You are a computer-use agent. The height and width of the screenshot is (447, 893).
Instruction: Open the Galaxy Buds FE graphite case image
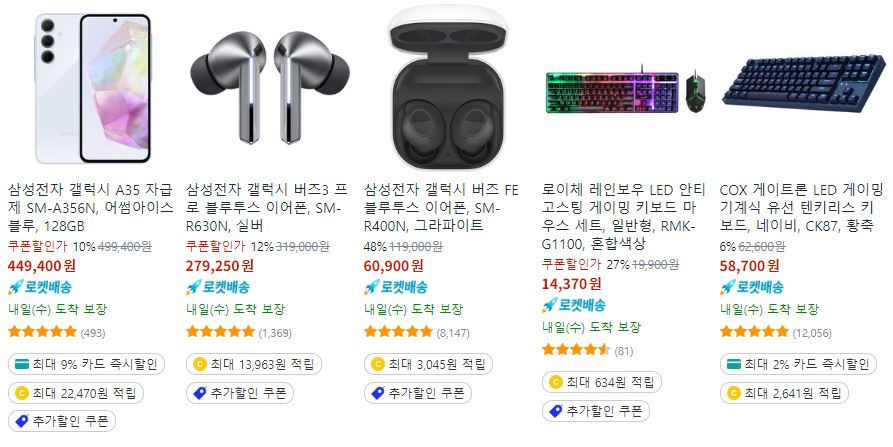point(448,87)
